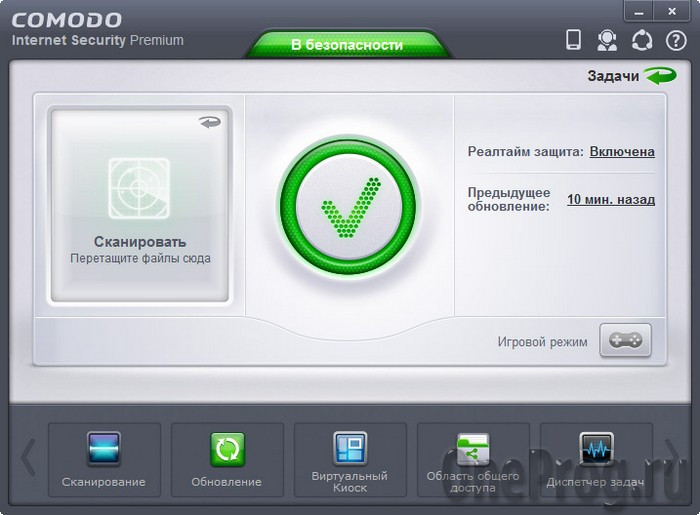Open the 10 мин. назад update link
700x515 pixels.
611,199
